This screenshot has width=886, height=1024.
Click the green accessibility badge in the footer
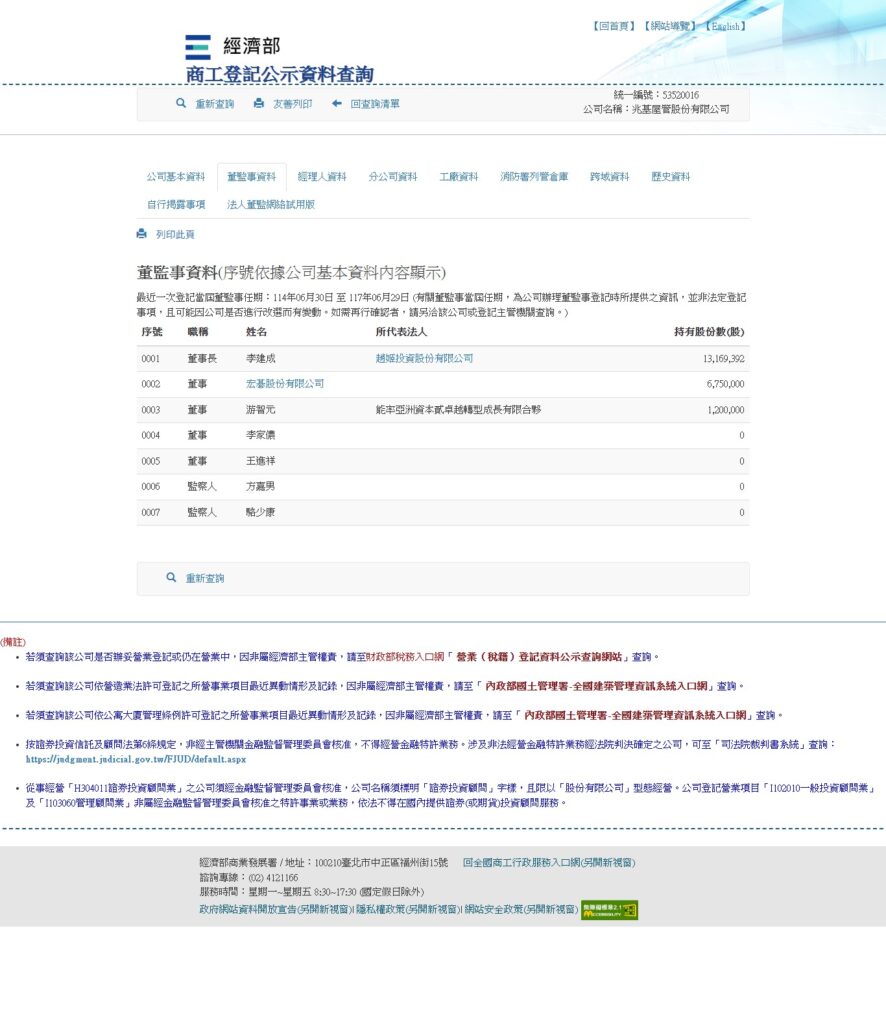[609, 910]
